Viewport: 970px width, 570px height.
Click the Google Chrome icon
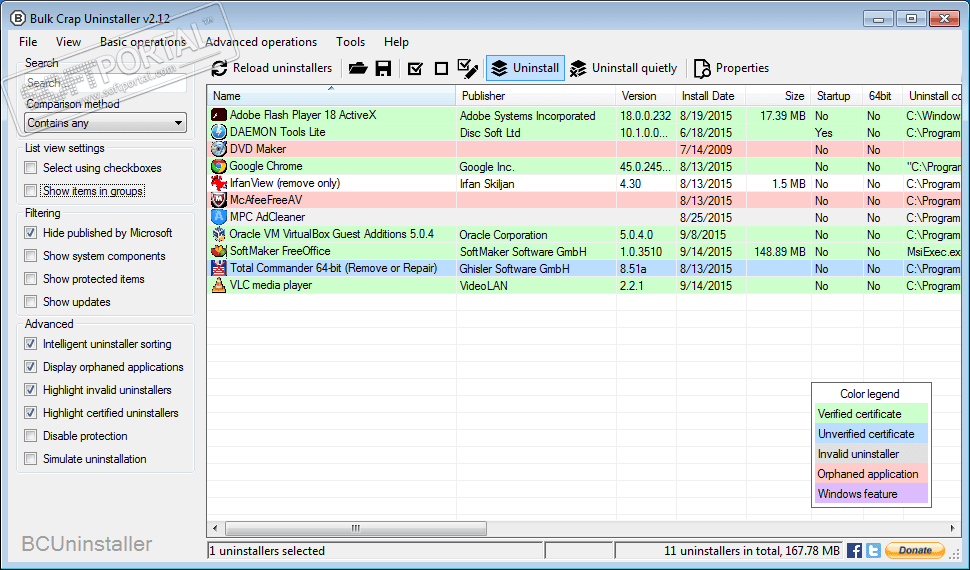pyautogui.click(x=218, y=166)
